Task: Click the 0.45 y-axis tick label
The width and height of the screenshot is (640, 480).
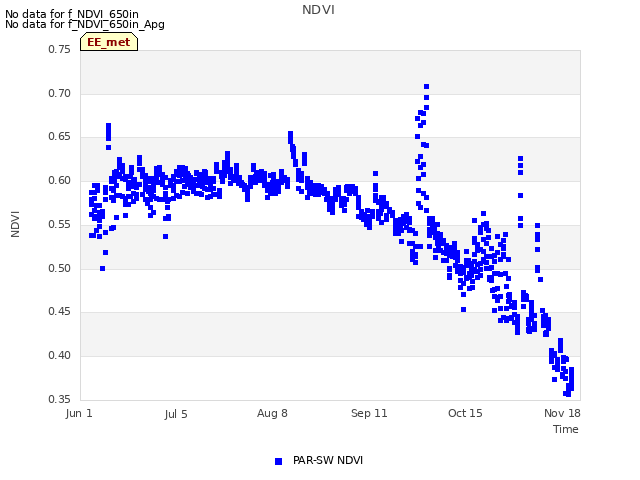Action: 60,312
